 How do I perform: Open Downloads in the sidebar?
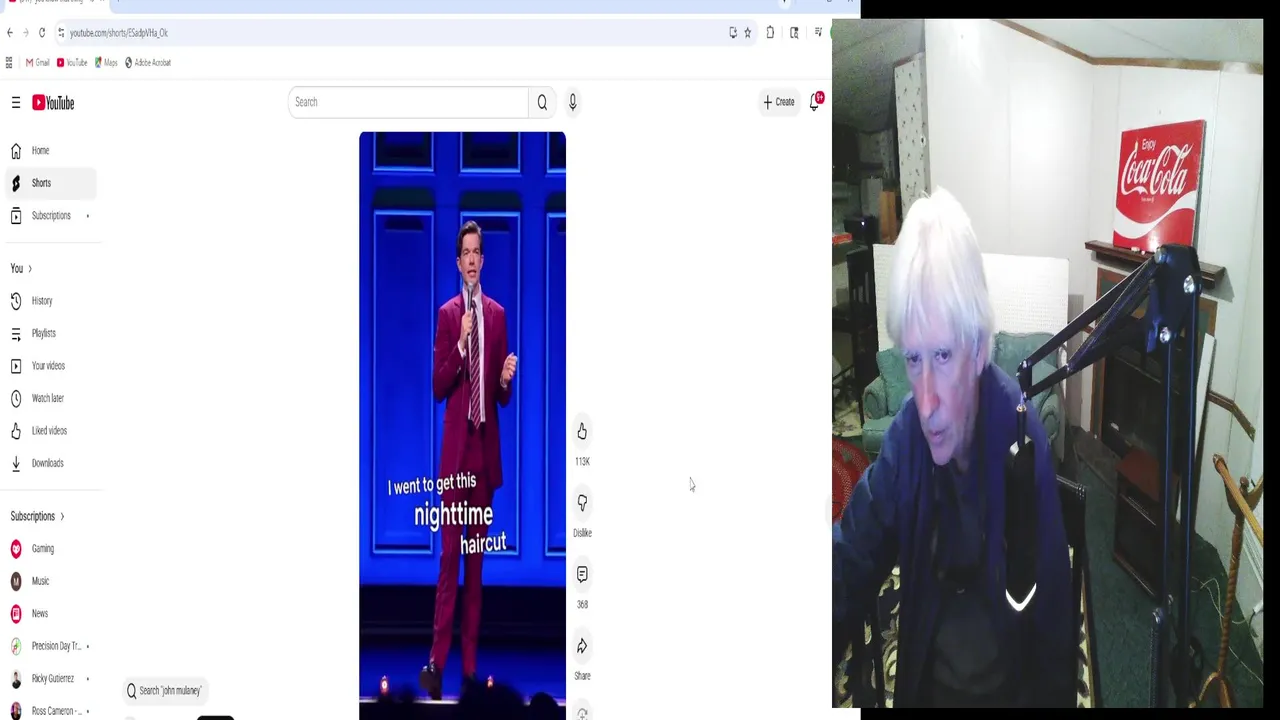[51, 463]
